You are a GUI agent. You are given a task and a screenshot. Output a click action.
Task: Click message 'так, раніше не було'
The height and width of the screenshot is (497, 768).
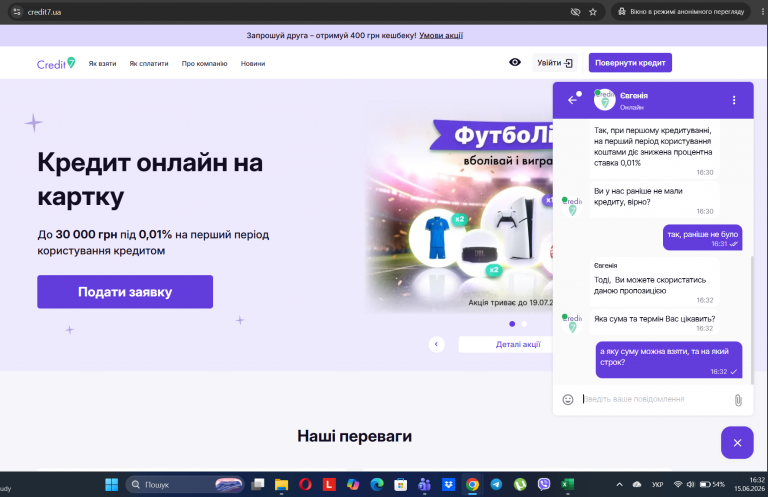(x=702, y=238)
